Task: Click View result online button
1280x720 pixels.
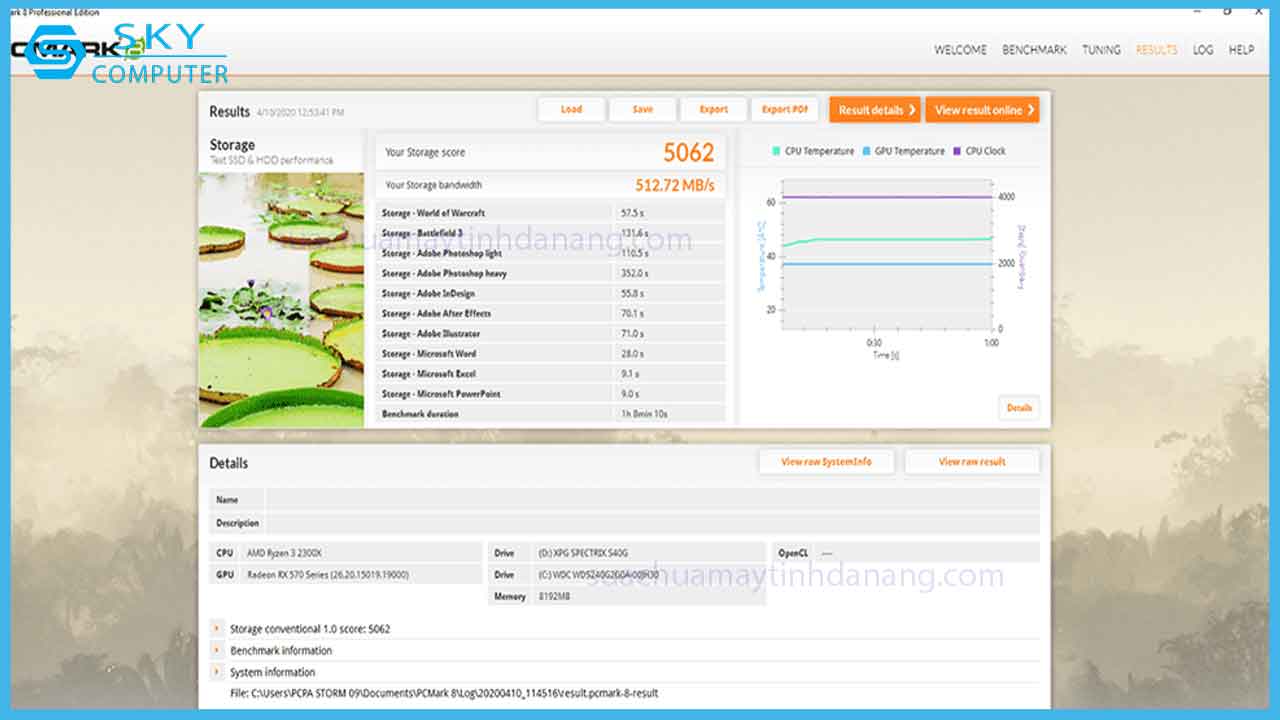Action: (982, 110)
